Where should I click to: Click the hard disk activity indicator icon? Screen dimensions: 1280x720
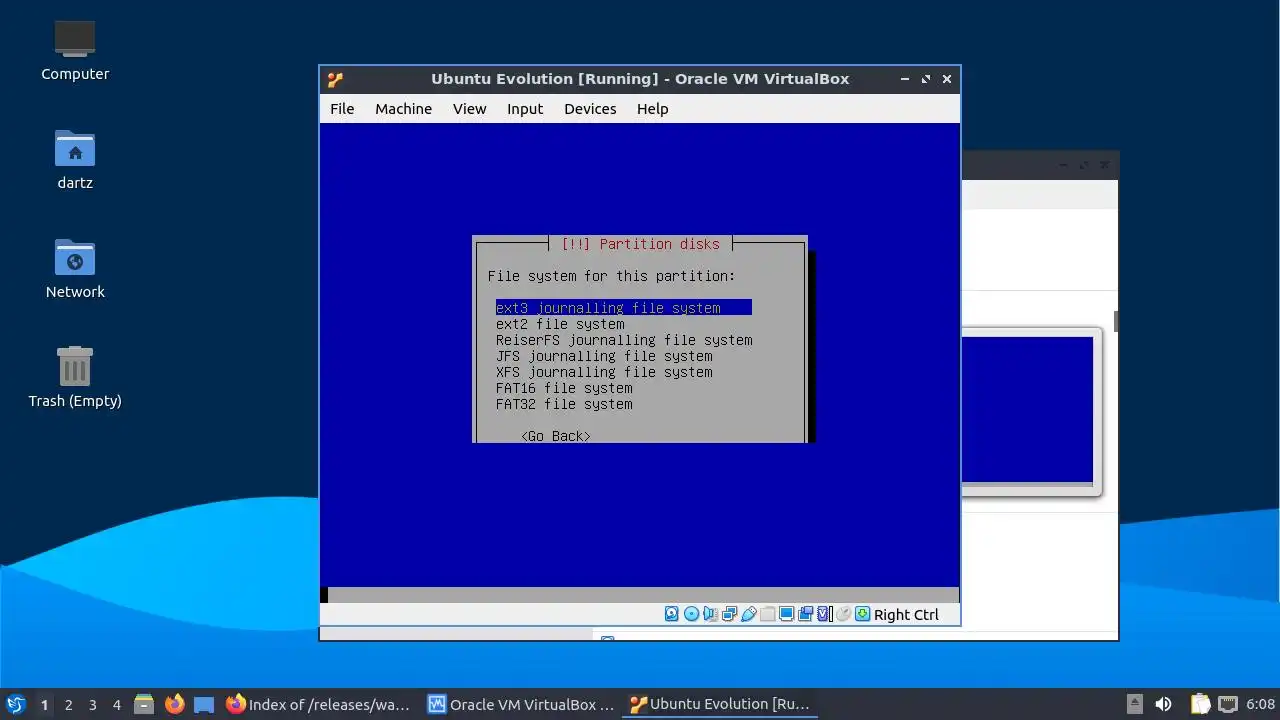pyautogui.click(x=672, y=614)
